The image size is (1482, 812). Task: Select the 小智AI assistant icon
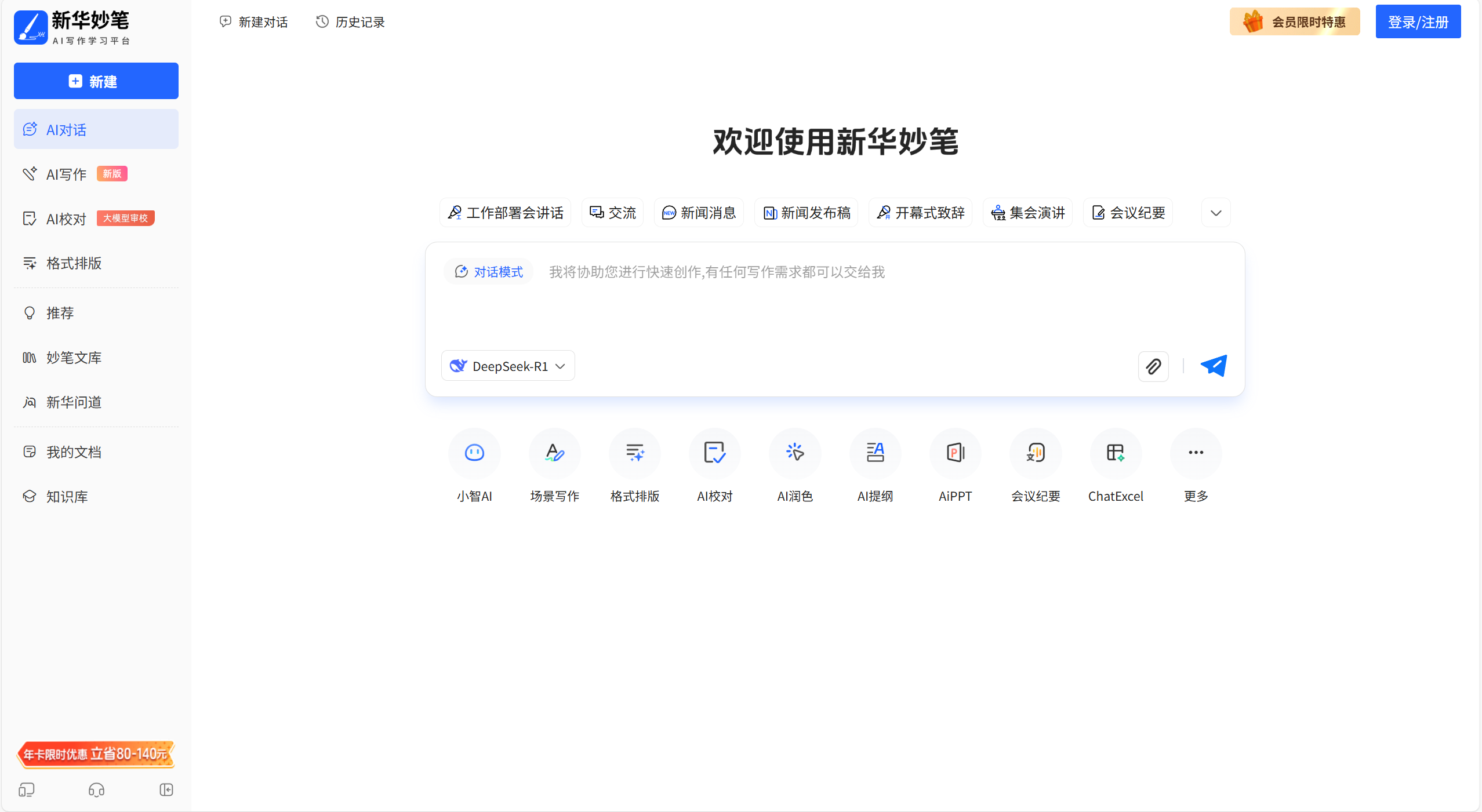click(474, 454)
